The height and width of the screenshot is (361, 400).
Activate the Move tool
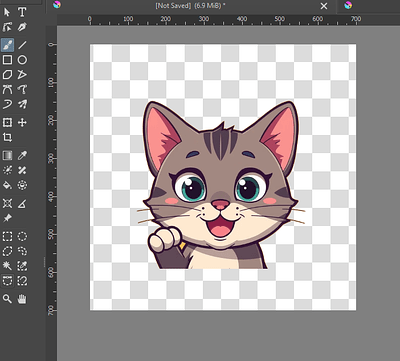click(x=22, y=122)
